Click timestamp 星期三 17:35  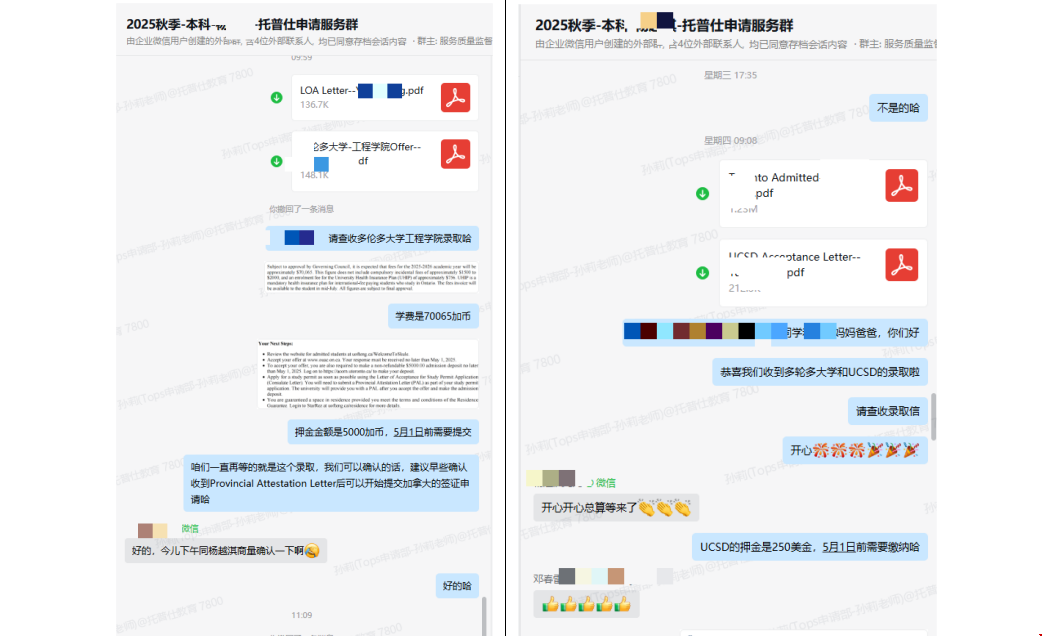[x=730, y=75]
